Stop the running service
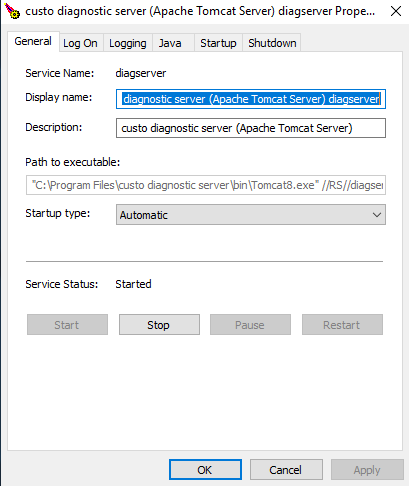The height and width of the screenshot is (486, 409). click(x=159, y=325)
